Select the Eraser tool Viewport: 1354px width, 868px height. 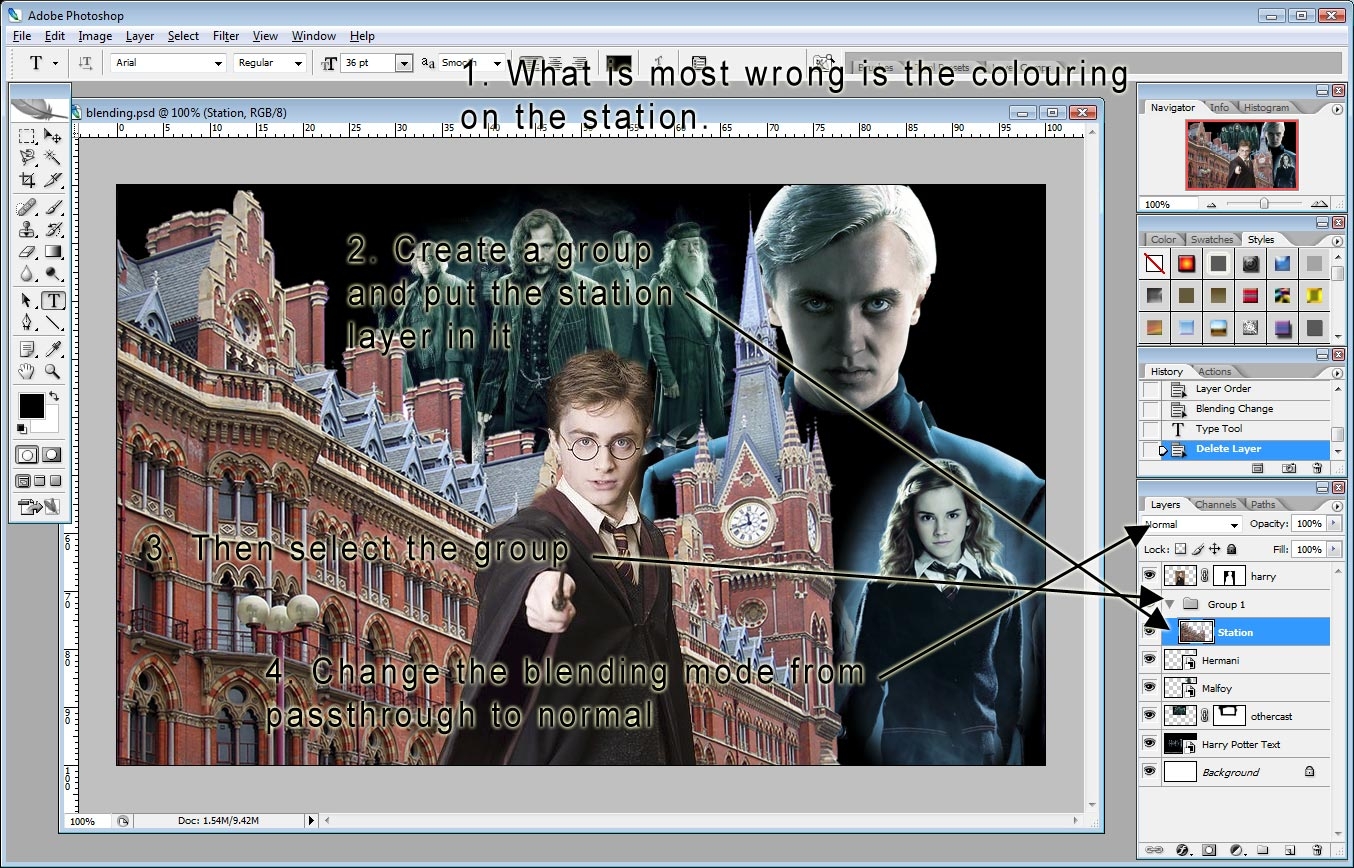pyautogui.click(x=26, y=251)
